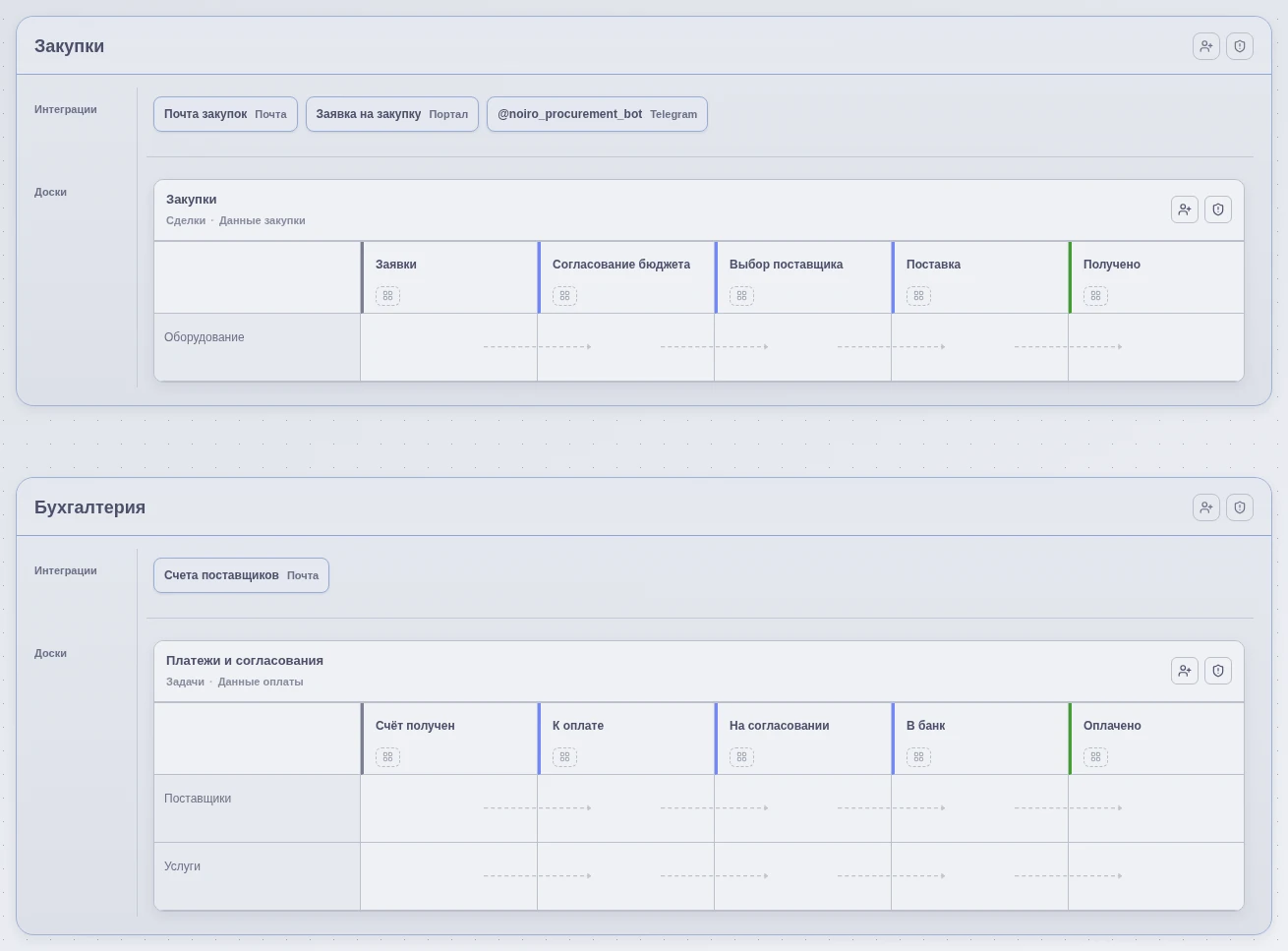The height and width of the screenshot is (951, 1288).
Task: Click grid icon under Согласование бюджета column
Action: [x=564, y=296]
